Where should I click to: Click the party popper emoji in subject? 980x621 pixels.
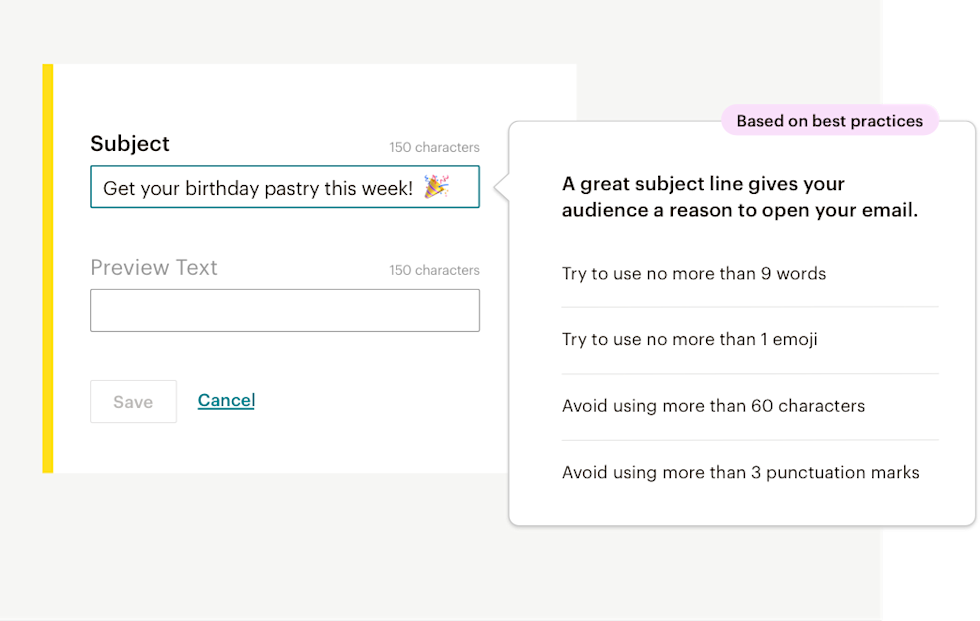point(436,187)
